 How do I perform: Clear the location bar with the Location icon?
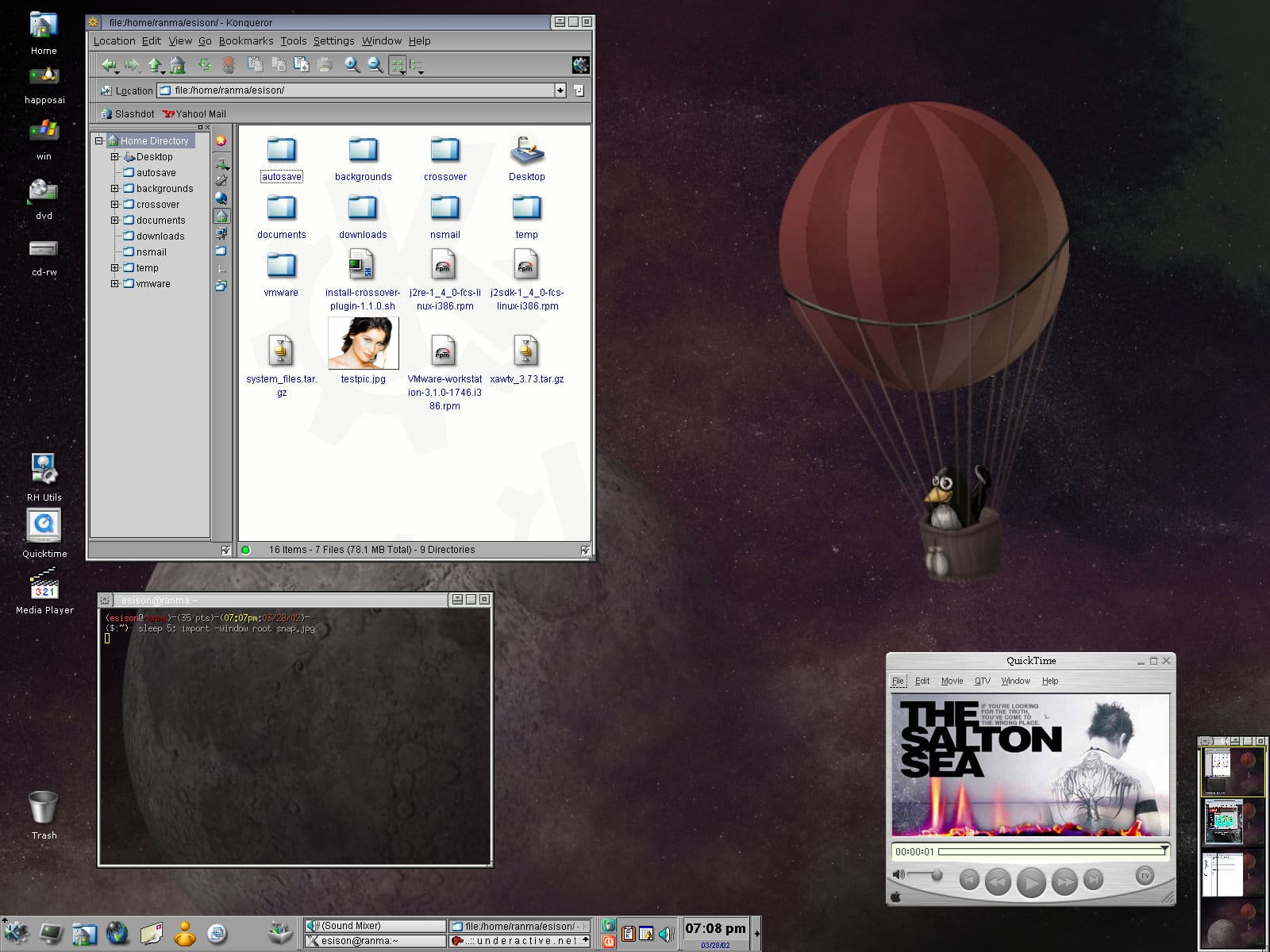pyautogui.click(x=106, y=90)
